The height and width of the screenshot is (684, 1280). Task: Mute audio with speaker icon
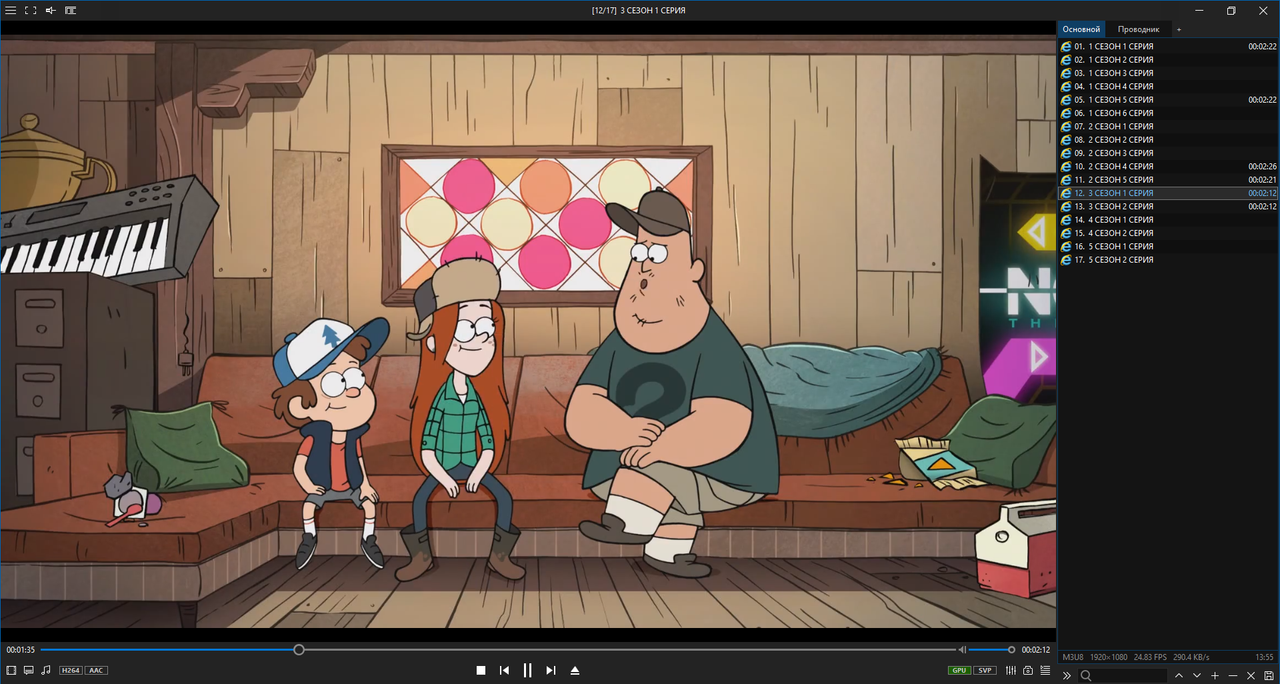tap(962, 650)
